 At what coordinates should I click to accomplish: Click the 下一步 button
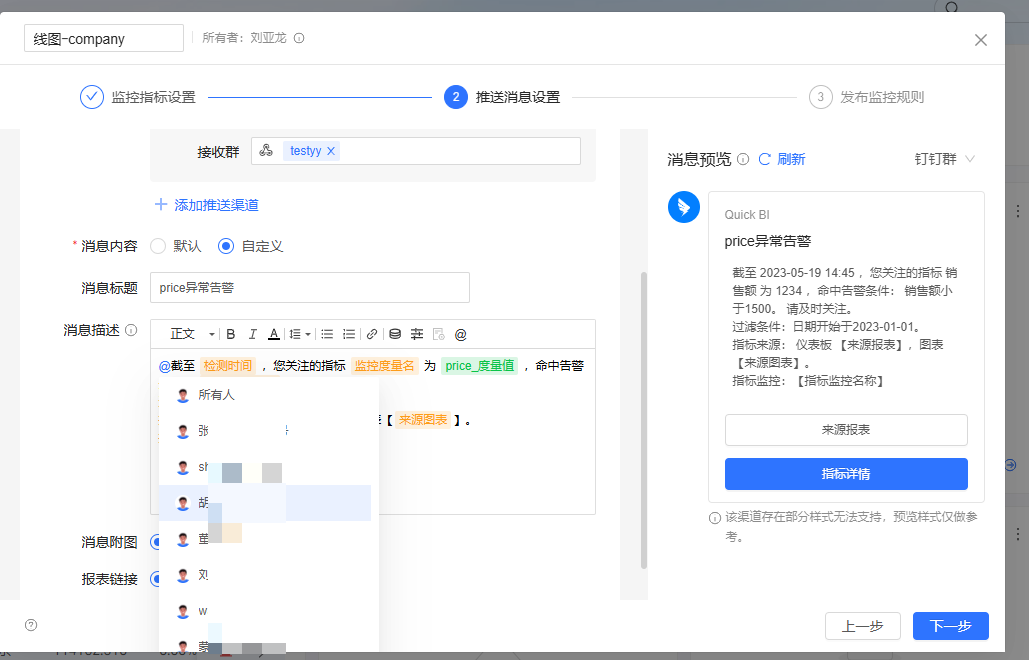click(950, 626)
